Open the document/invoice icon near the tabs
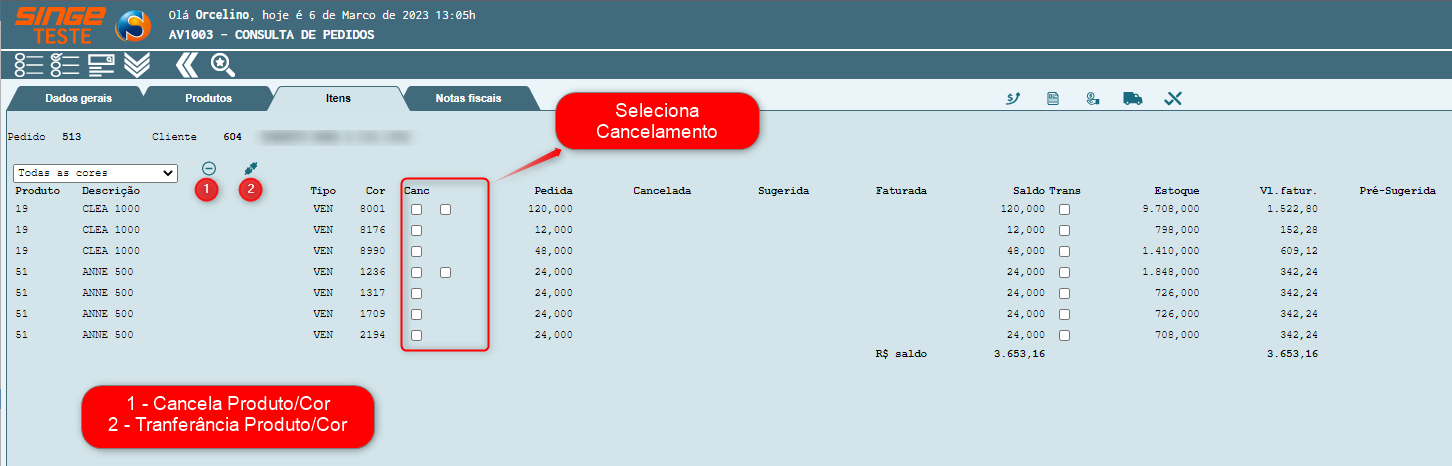The height and width of the screenshot is (466, 1452). tap(1053, 98)
